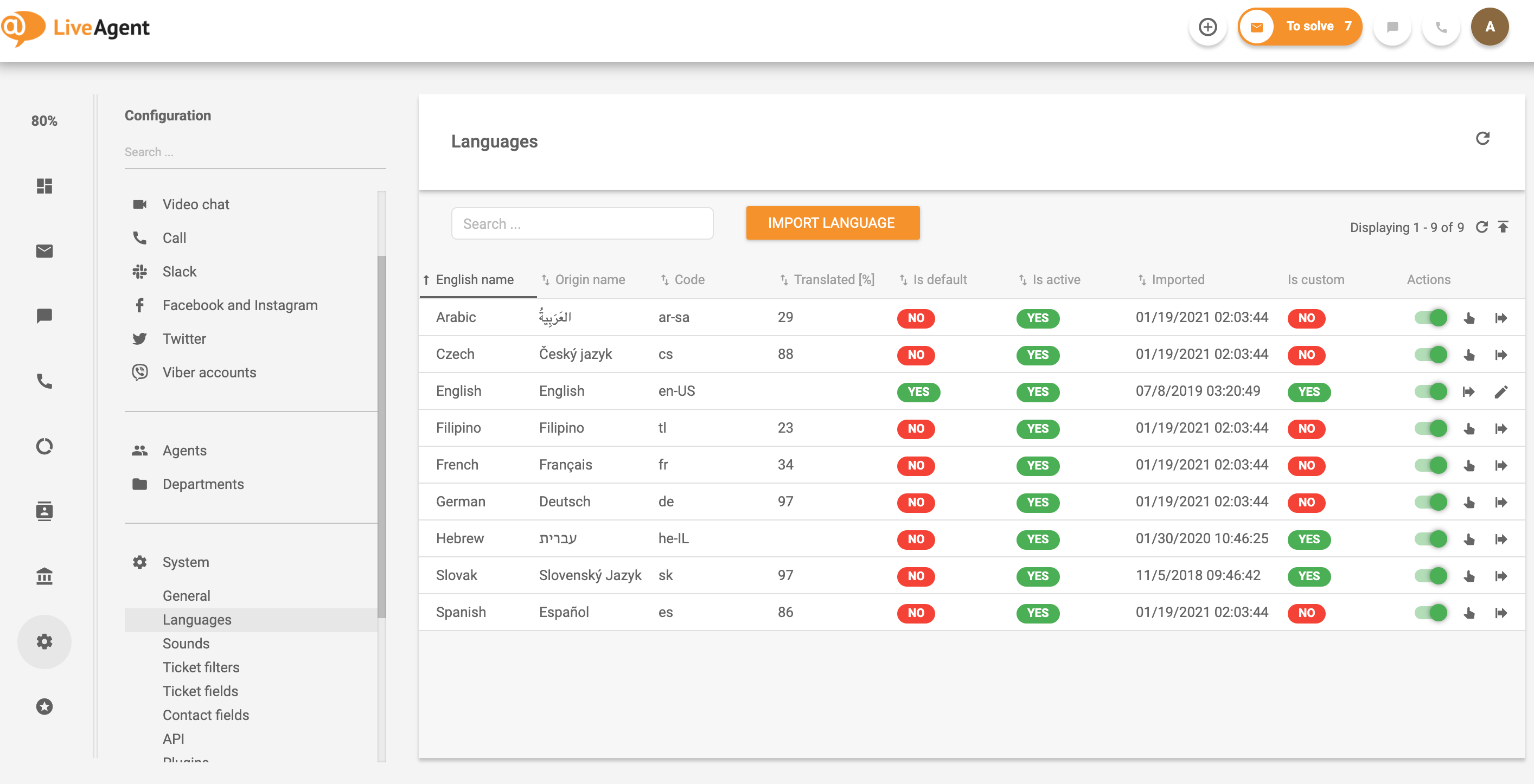Click refresh icon beside Languages title

[x=1482, y=139]
